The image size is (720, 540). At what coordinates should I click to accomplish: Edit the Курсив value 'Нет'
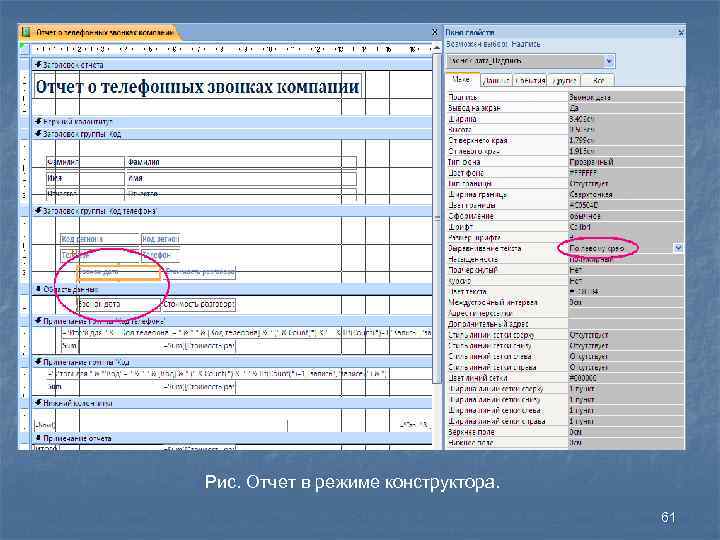pyautogui.click(x=626, y=281)
